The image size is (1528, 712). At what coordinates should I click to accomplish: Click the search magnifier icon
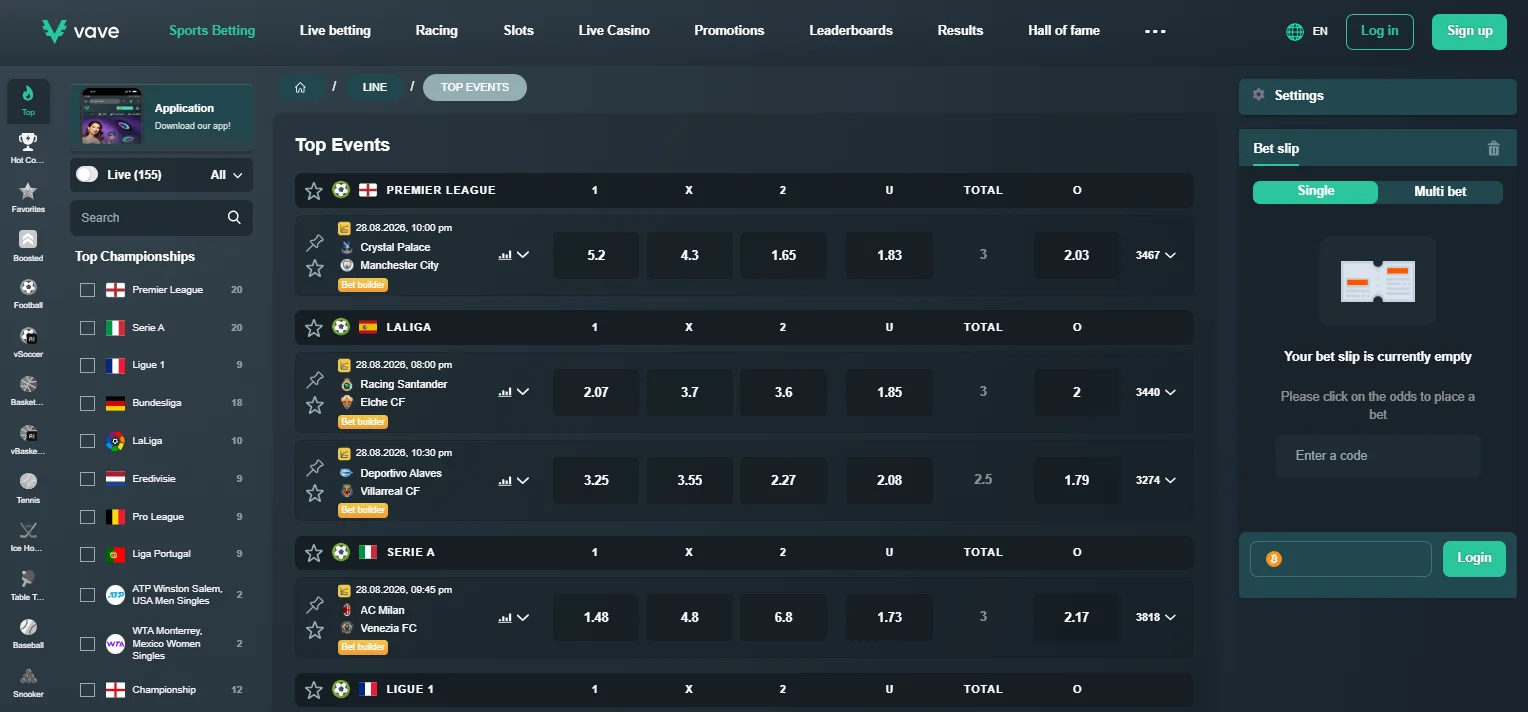[234, 217]
